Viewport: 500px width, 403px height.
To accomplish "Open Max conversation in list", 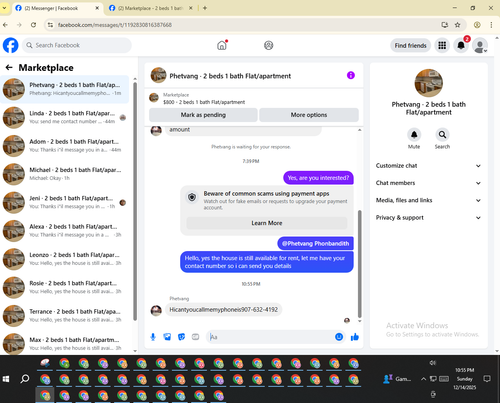I will click(x=65, y=344).
